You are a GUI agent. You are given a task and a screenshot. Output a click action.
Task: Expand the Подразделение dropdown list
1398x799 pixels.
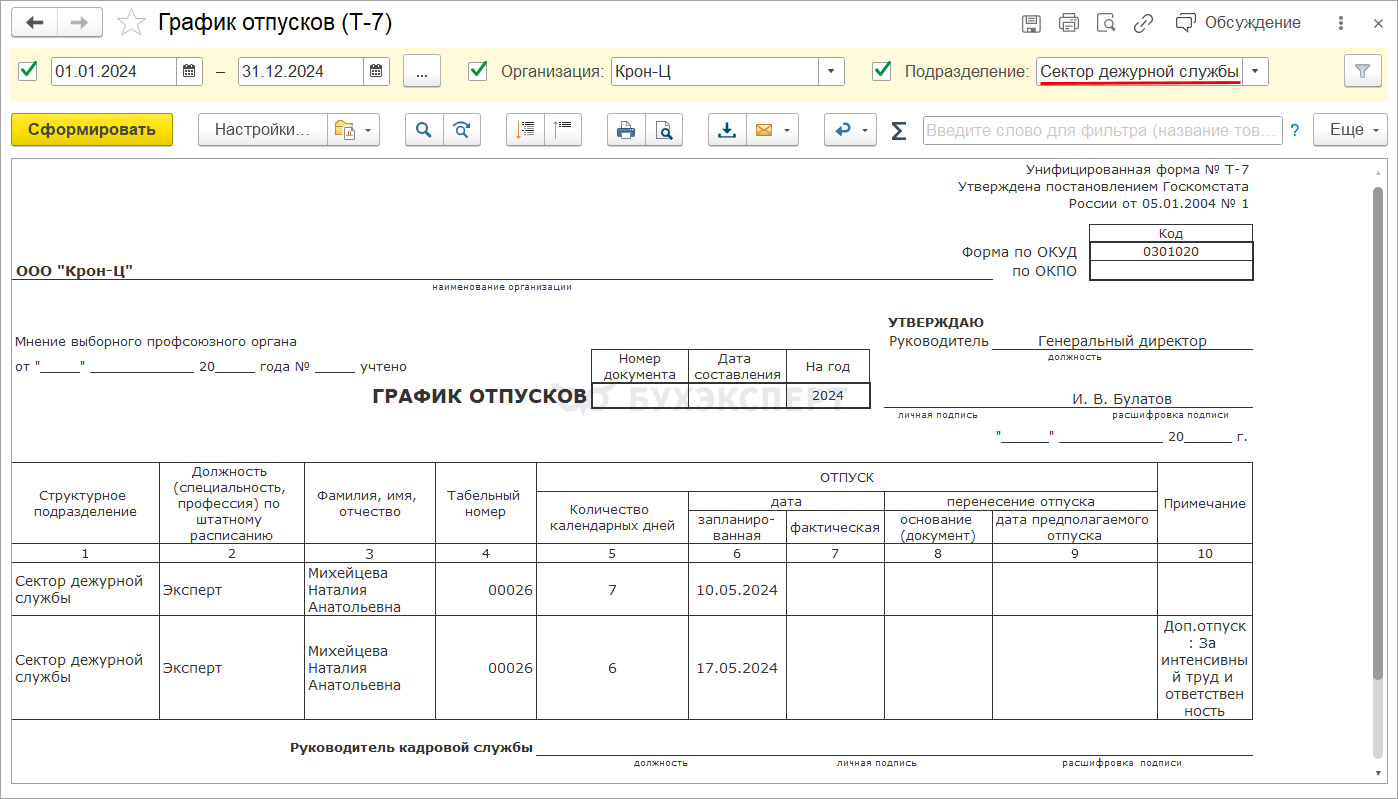1255,71
